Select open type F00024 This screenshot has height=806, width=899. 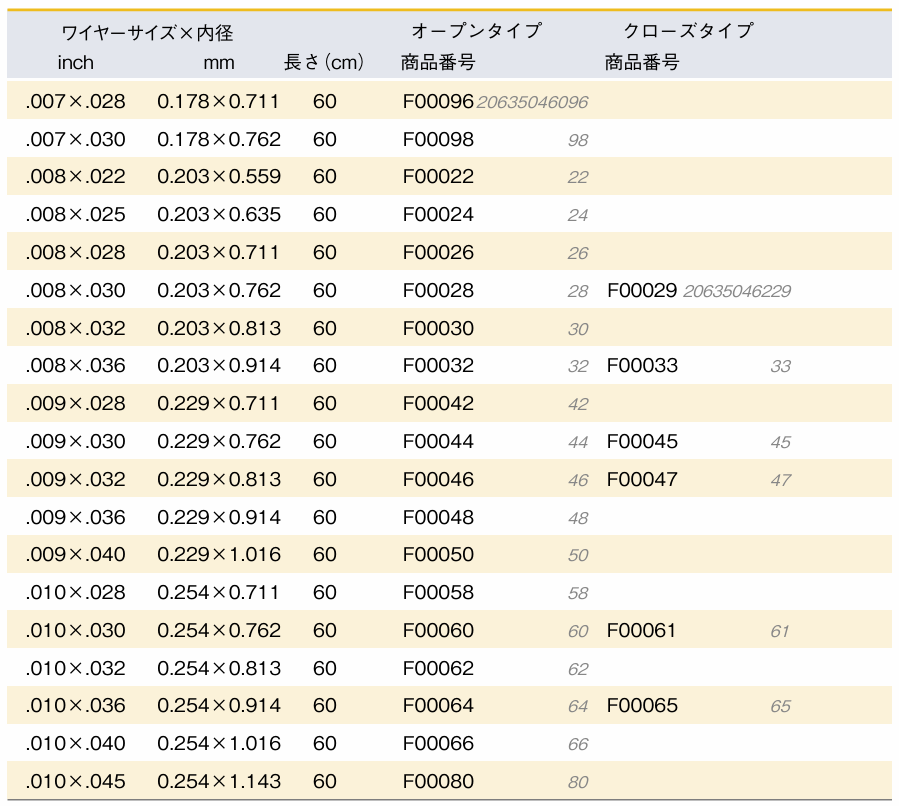(438, 214)
